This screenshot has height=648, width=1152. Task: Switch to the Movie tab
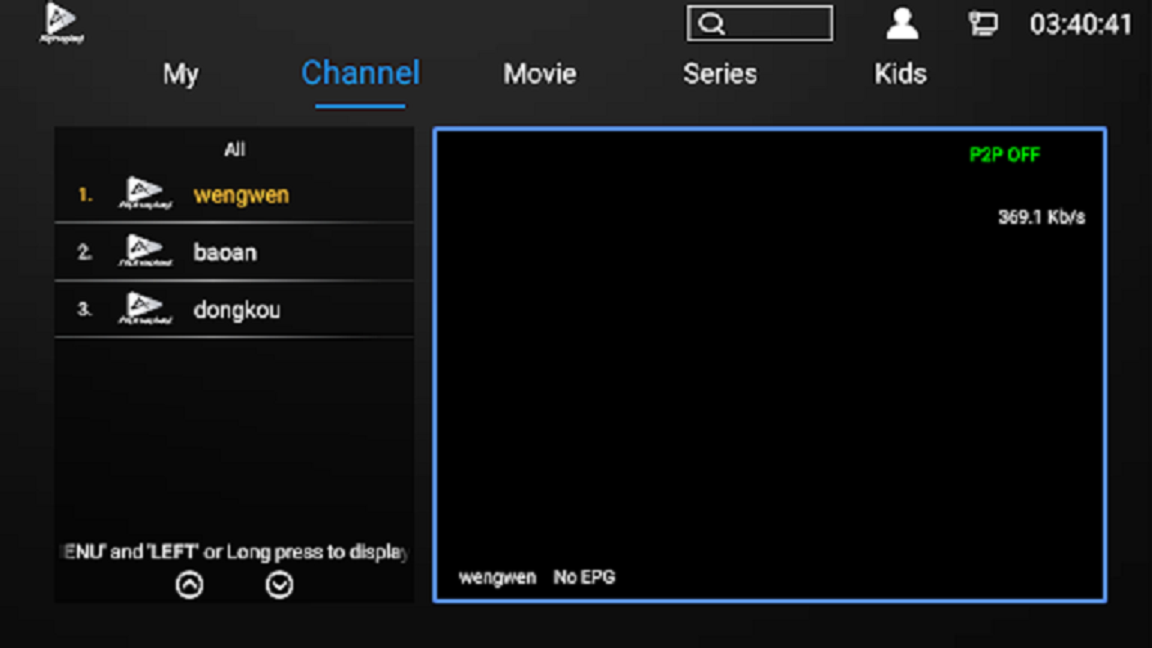tap(539, 73)
